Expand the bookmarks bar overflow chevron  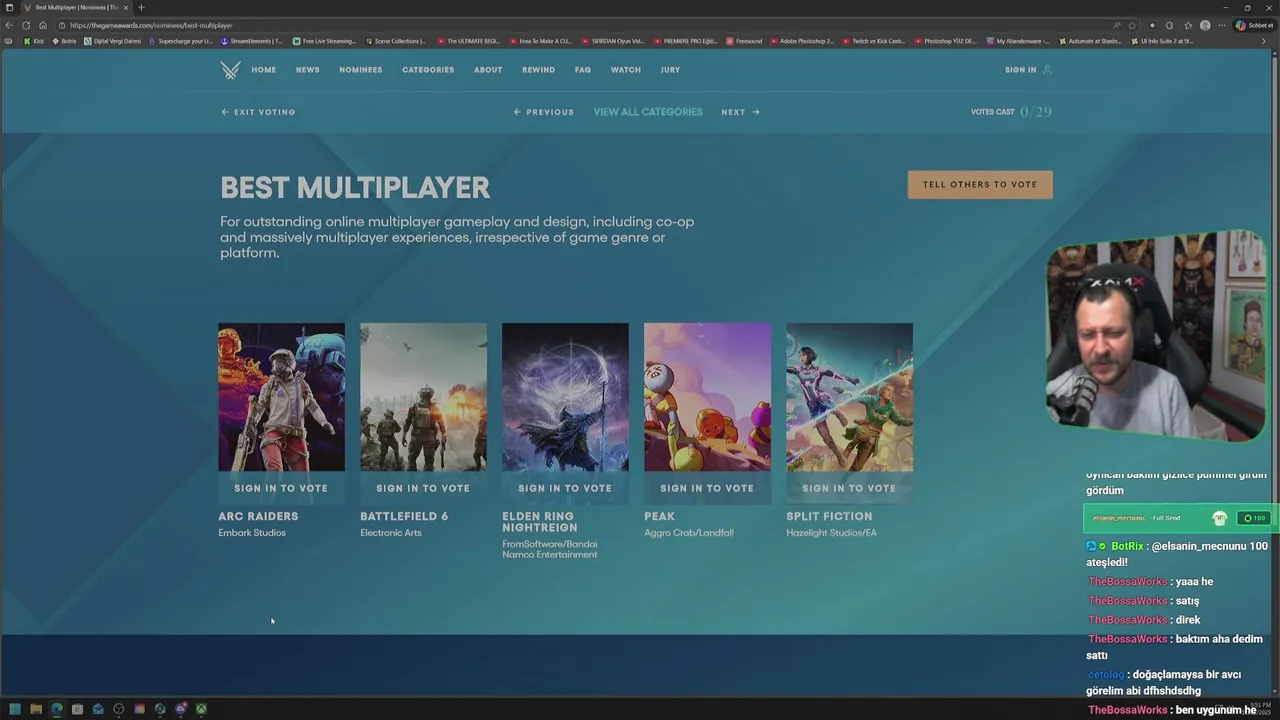1264,41
